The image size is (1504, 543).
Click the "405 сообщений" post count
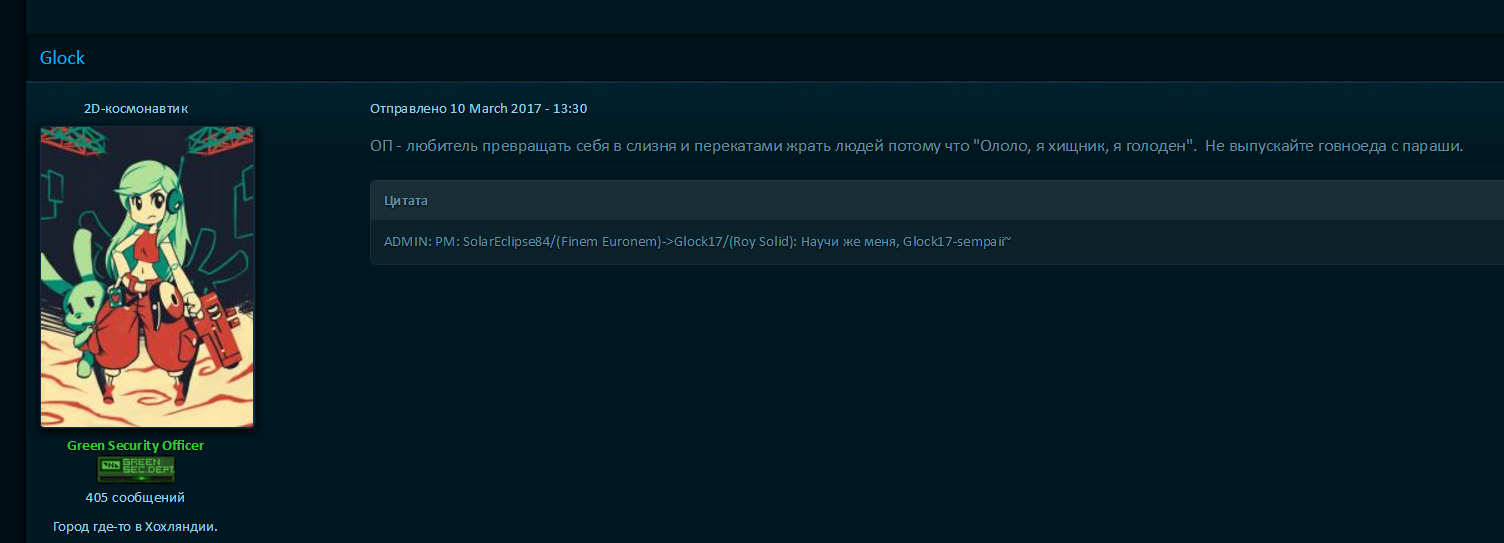click(x=136, y=497)
